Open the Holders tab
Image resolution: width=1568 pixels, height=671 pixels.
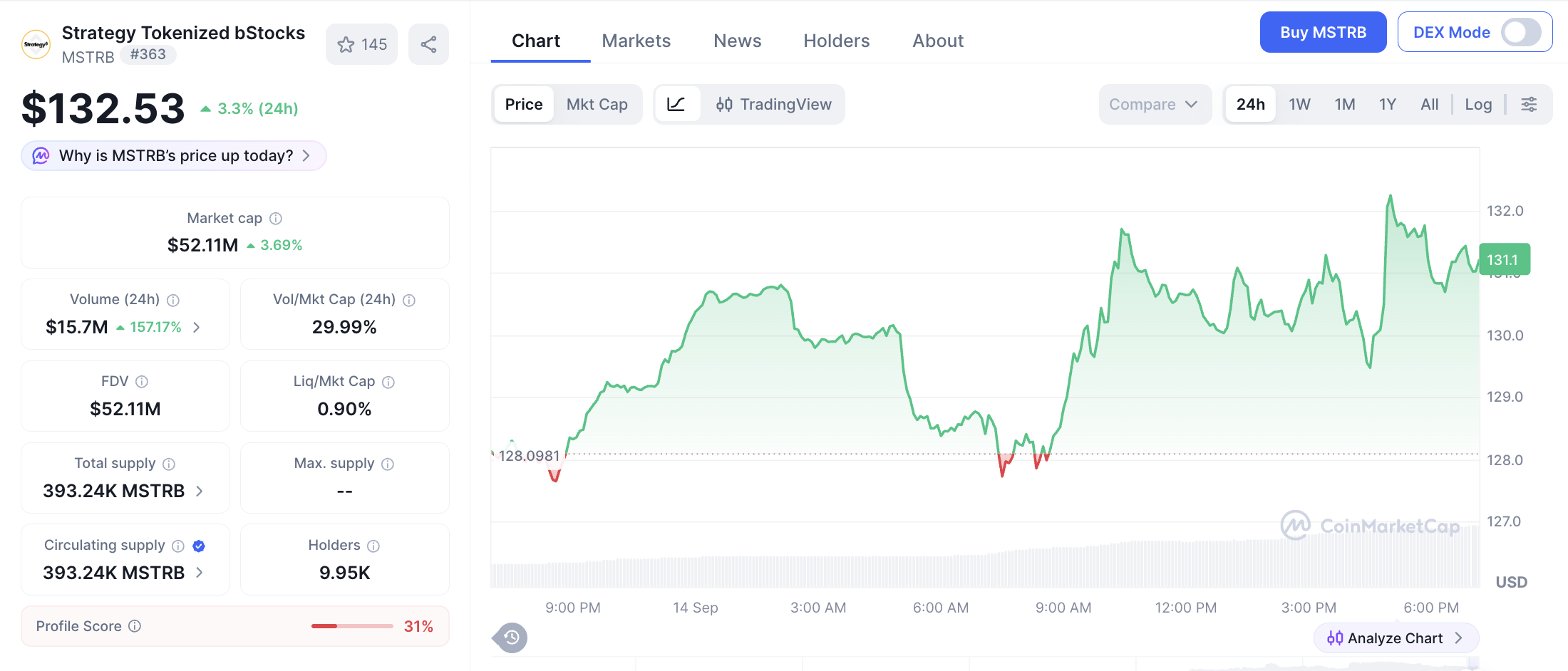836,41
